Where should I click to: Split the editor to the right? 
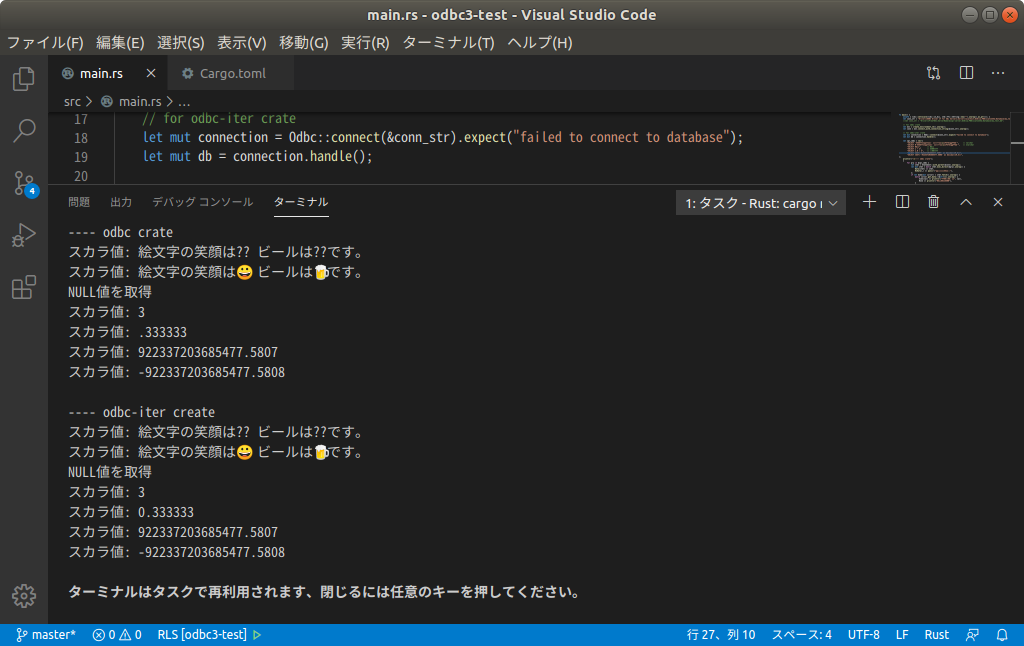pyautogui.click(x=966, y=73)
